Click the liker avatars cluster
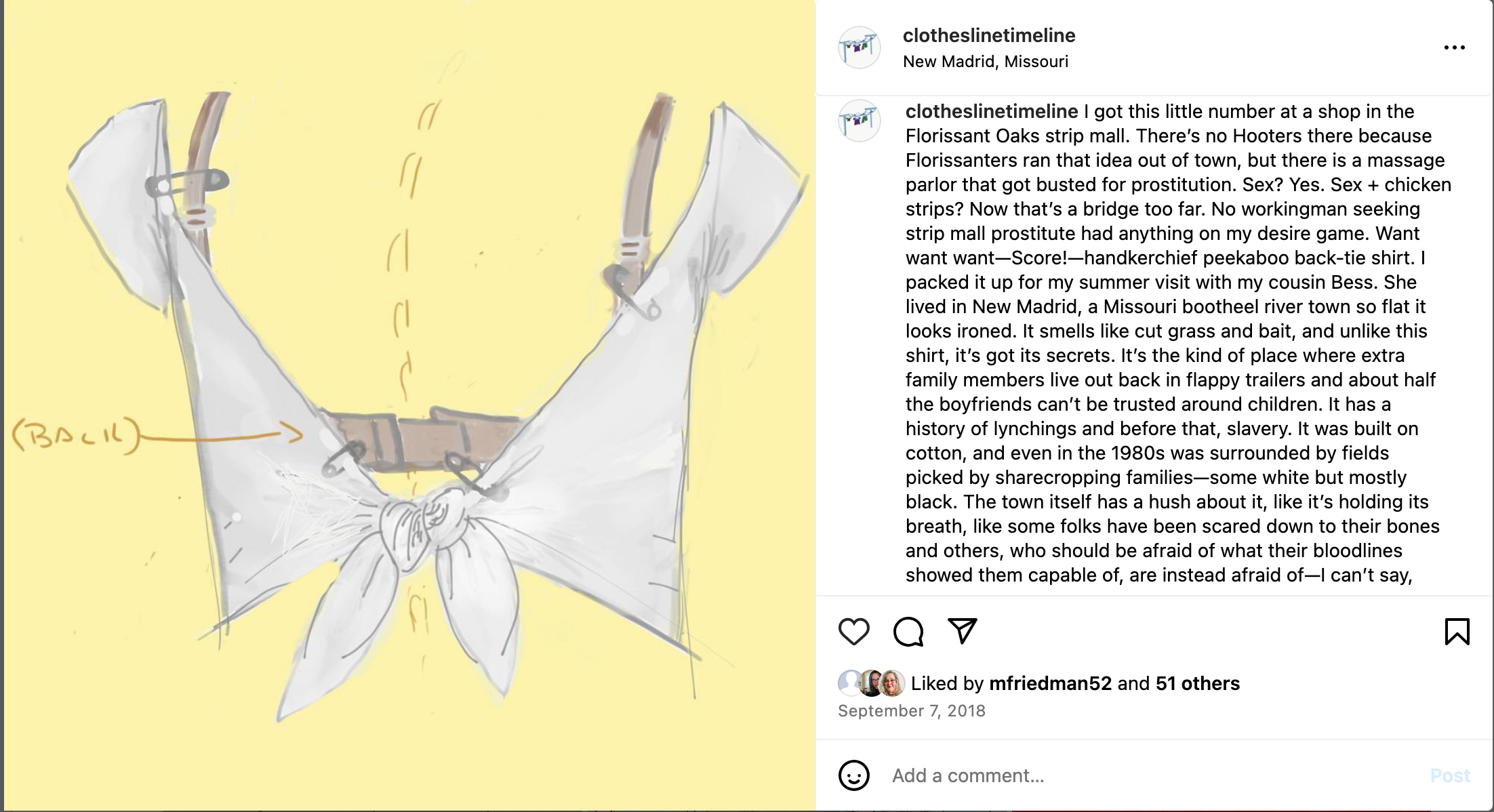1494x812 pixels. 872,683
